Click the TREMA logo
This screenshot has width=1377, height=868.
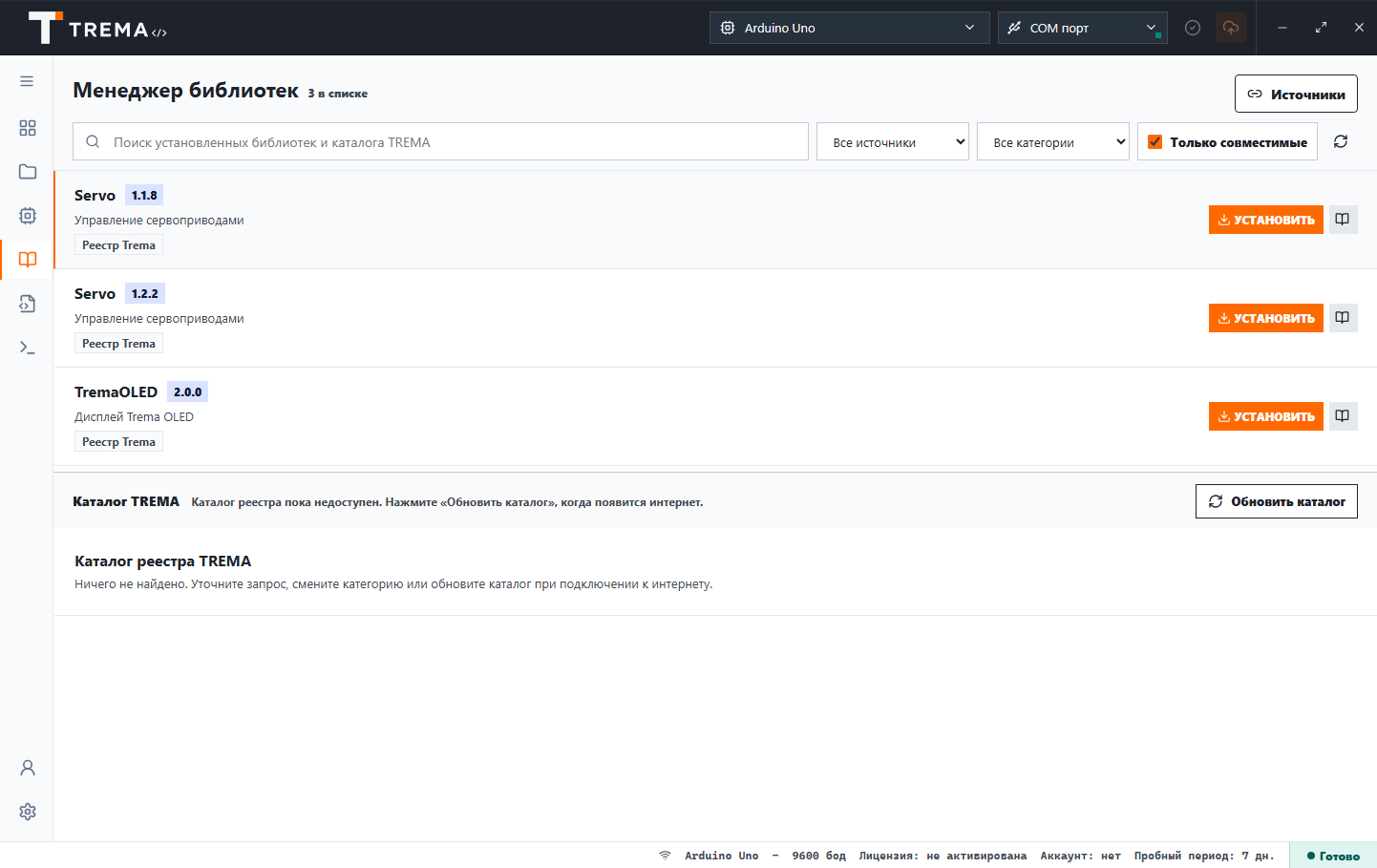tap(97, 28)
